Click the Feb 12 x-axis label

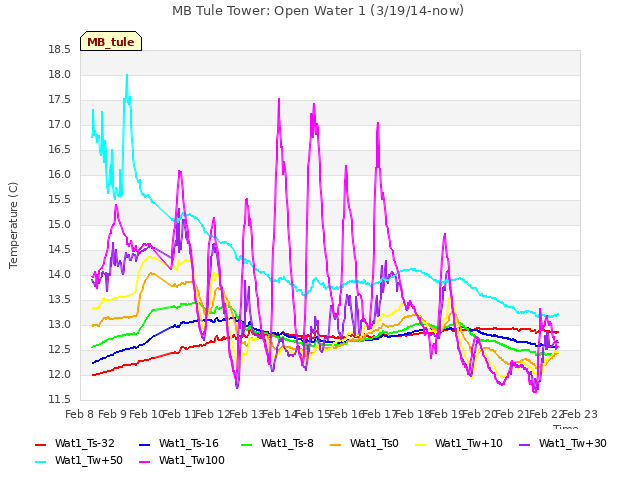click(x=213, y=414)
